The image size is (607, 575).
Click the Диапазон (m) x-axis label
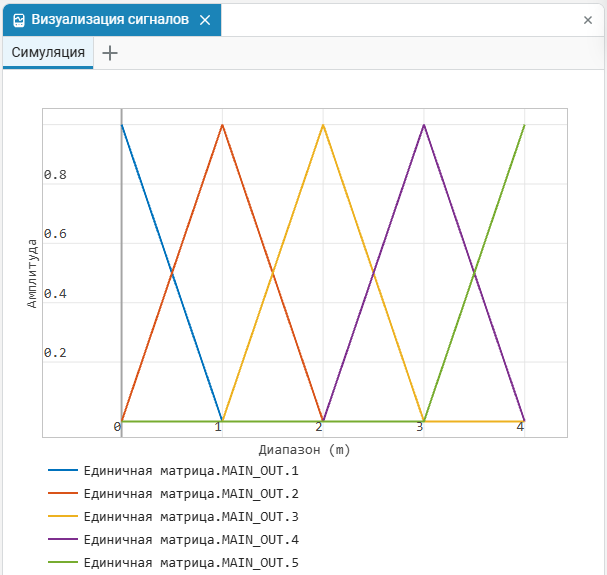(304, 450)
